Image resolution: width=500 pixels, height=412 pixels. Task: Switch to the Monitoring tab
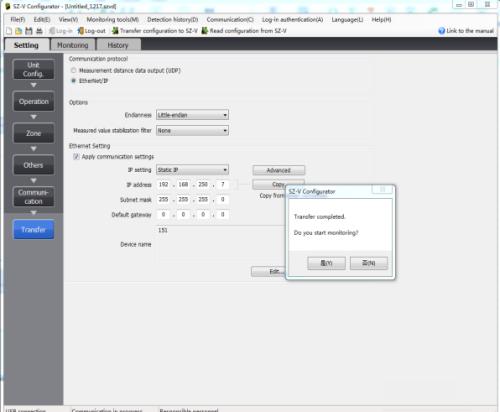(x=73, y=45)
